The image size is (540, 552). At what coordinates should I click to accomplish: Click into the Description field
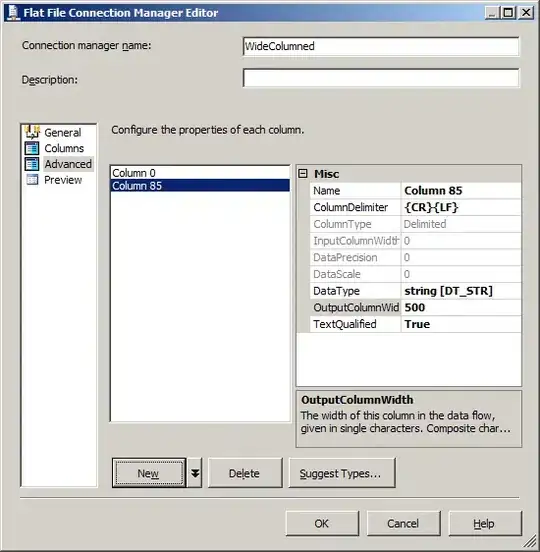point(381,78)
